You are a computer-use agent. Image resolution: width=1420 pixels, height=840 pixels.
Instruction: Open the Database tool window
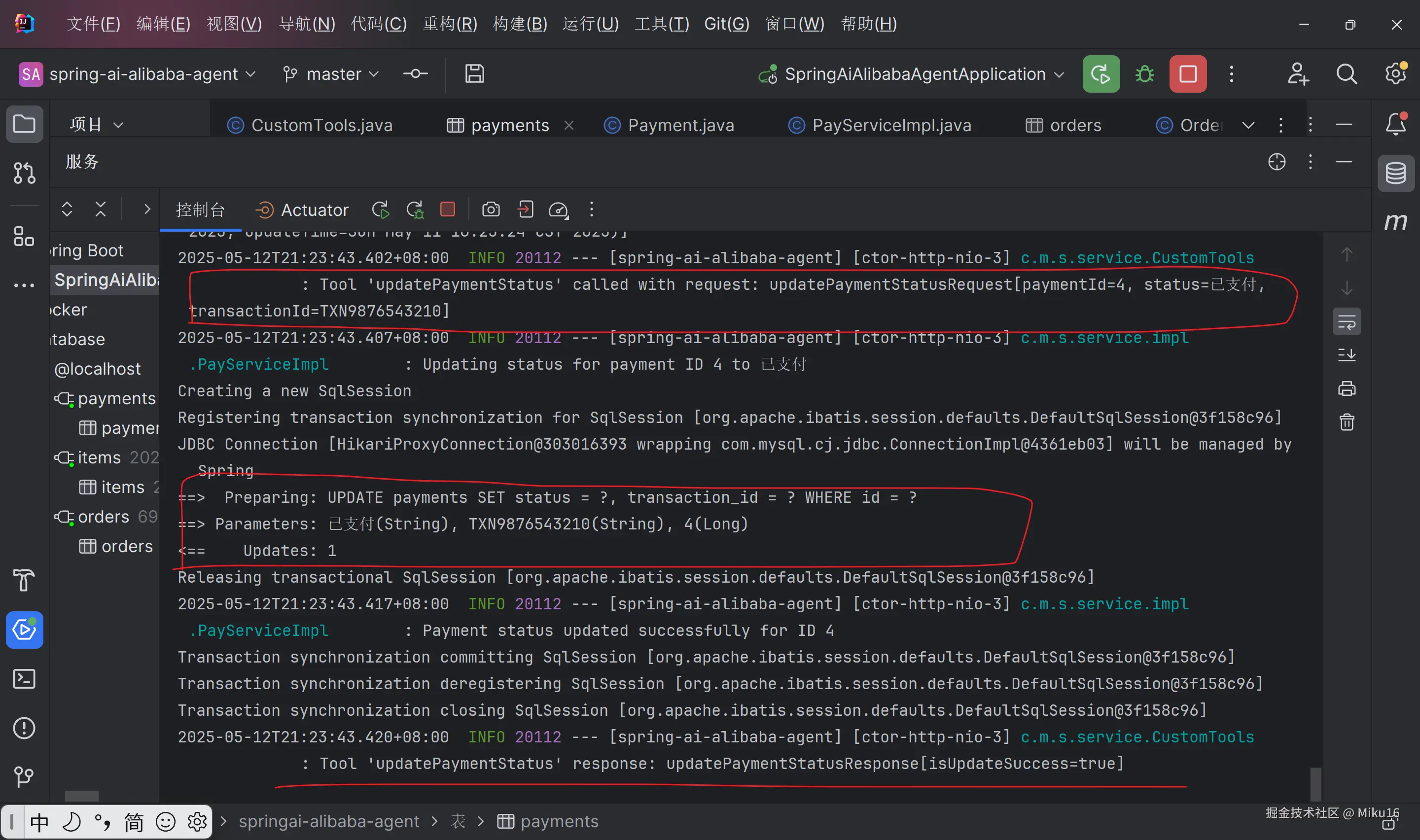[1396, 173]
